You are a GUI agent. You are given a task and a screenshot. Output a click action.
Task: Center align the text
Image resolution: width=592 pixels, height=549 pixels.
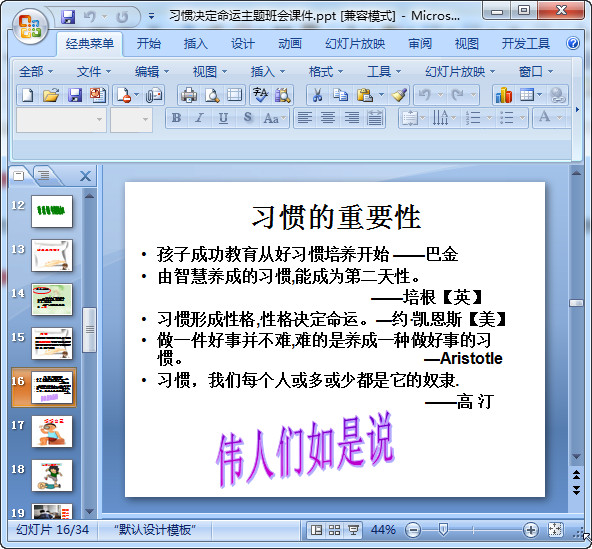click(x=328, y=118)
